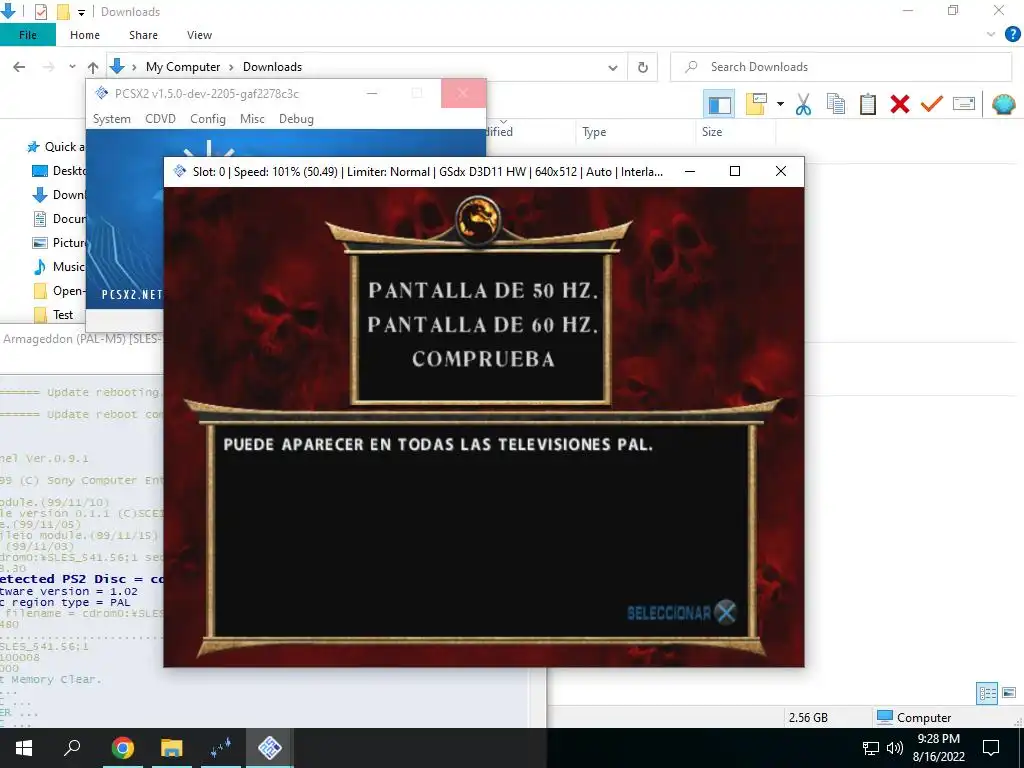Expand the chevron before My Computer in address bar
Viewport: 1024px width, 768px height.
[x=134, y=67]
